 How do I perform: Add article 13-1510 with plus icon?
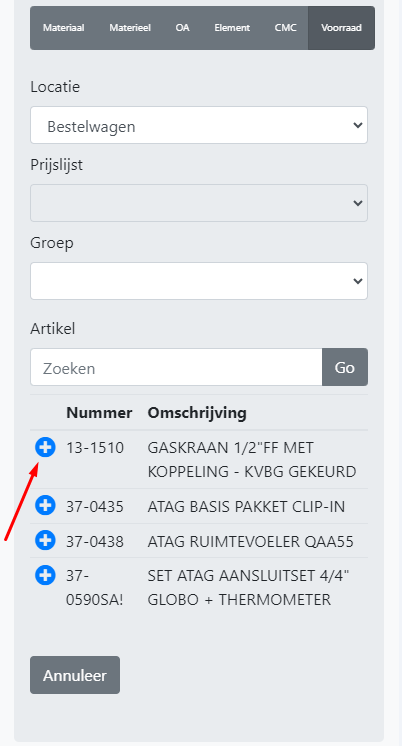click(x=45, y=447)
